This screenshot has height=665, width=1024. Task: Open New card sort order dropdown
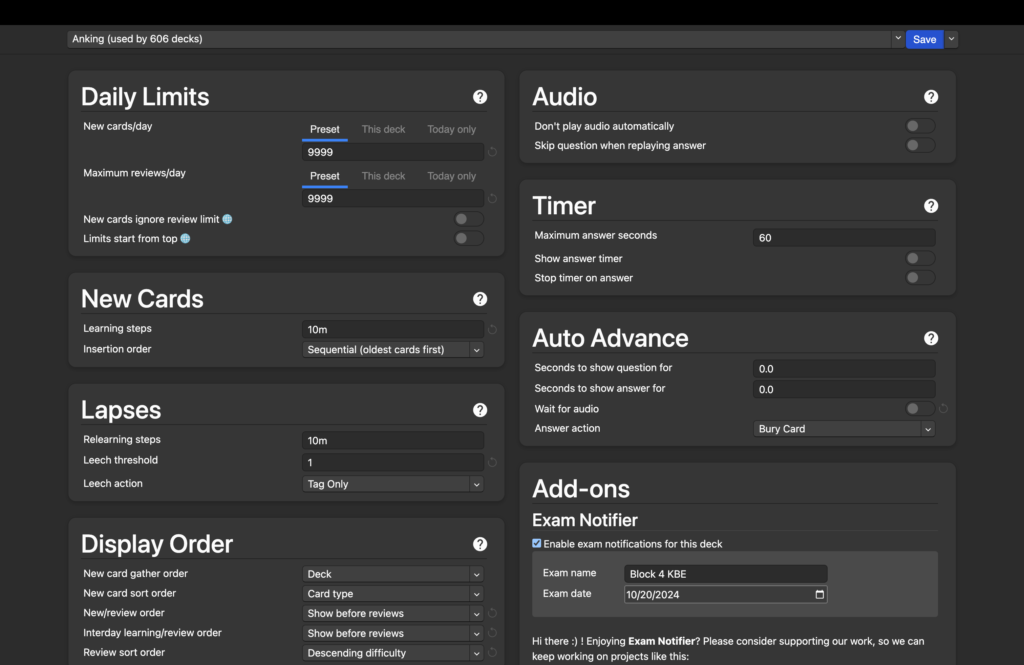(392, 594)
